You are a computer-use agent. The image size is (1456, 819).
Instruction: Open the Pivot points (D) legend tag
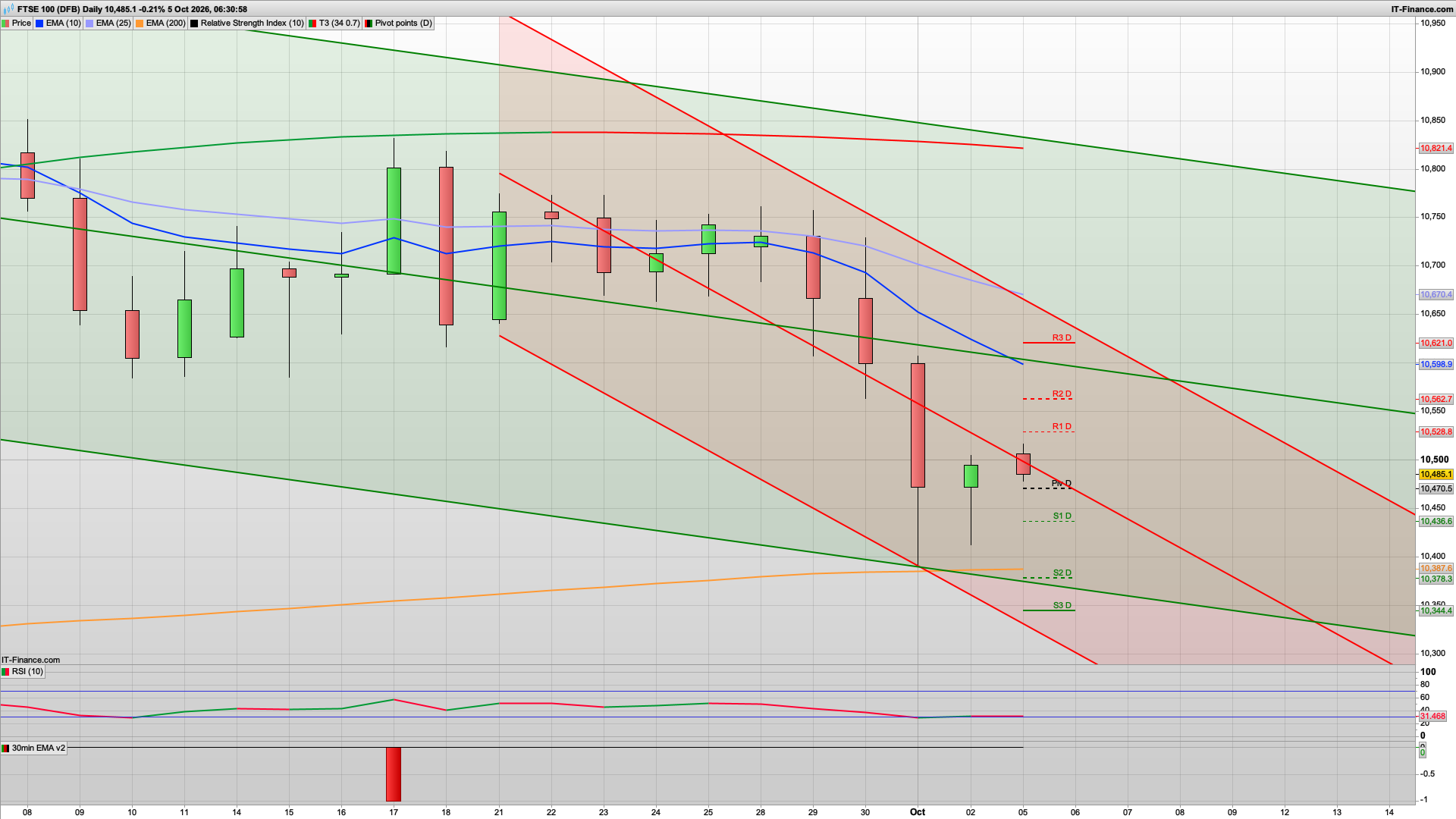pyautogui.click(x=398, y=23)
